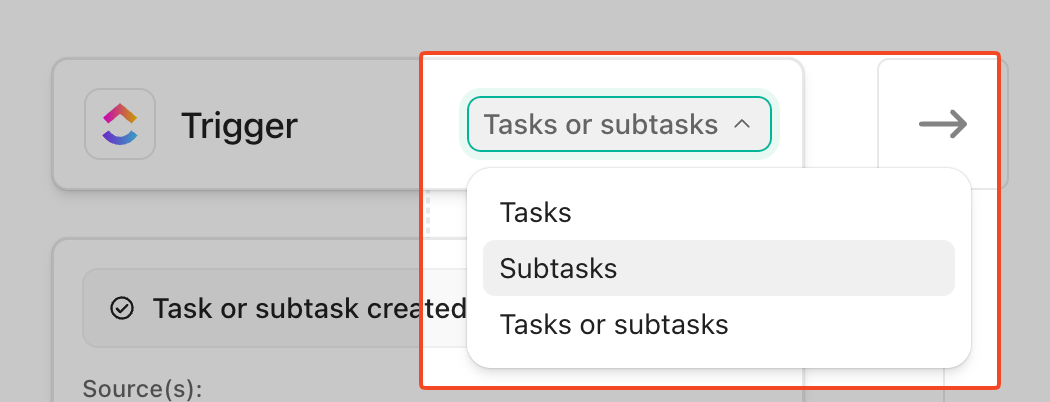Click the chevron on the trigger selector

point(742,124)
